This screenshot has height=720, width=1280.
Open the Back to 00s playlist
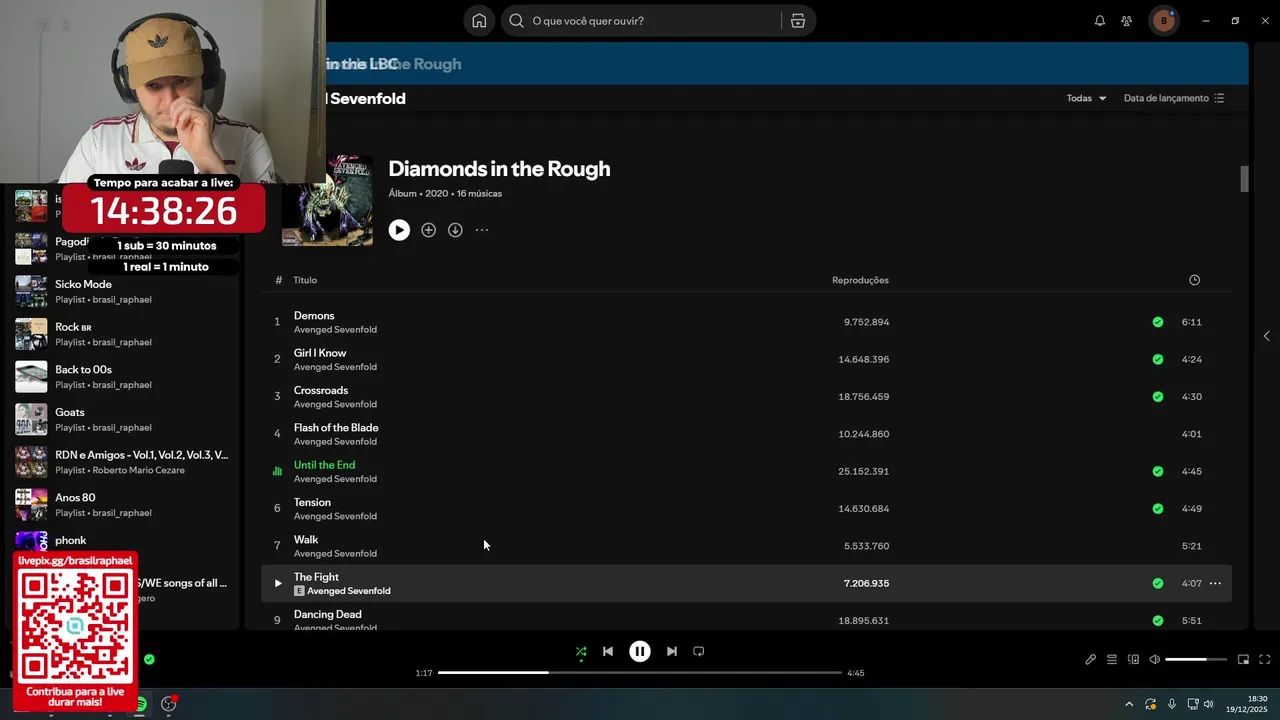(122, 377)
